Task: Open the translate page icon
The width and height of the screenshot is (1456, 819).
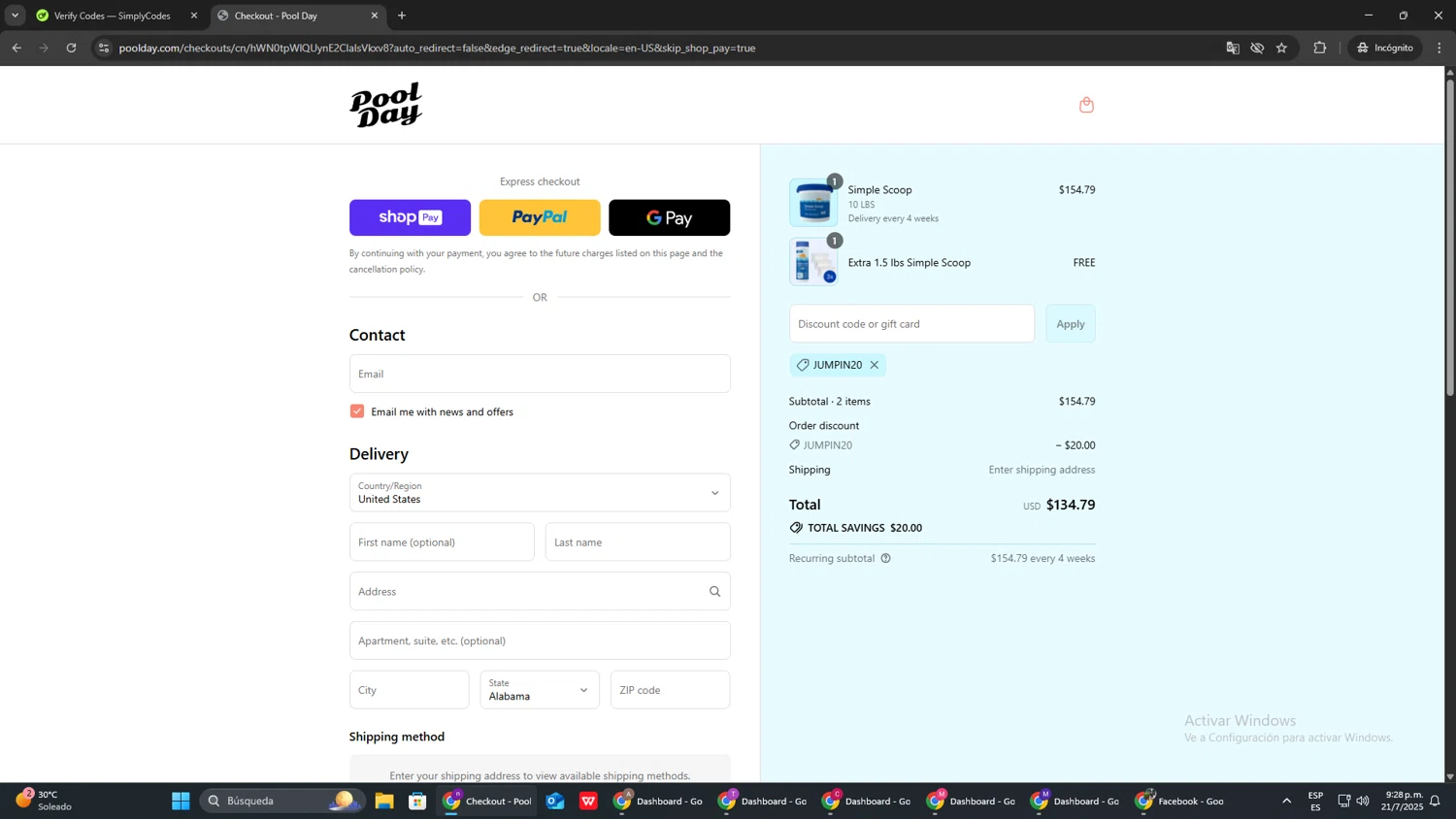Action: click(1233, 48)
